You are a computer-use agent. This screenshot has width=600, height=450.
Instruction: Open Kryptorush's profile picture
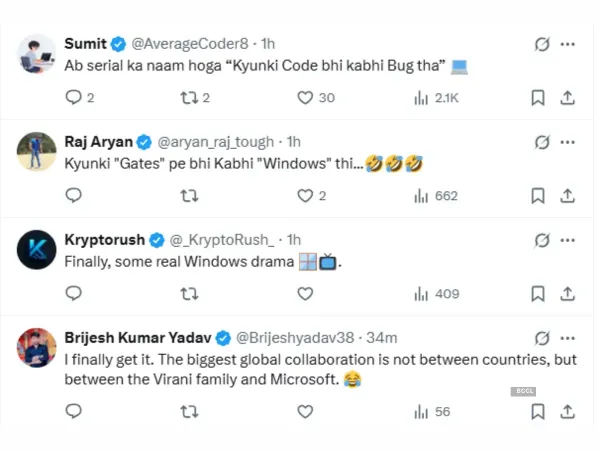(x=37, y=249)
